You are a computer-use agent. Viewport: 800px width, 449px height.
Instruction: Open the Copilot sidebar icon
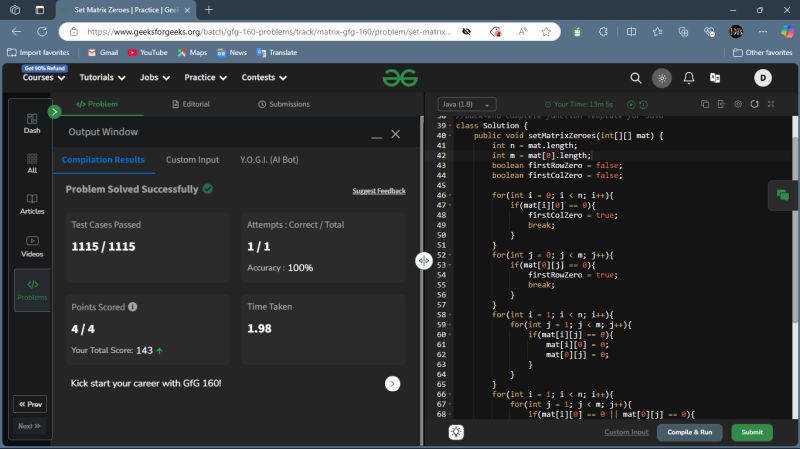[787, 32]
